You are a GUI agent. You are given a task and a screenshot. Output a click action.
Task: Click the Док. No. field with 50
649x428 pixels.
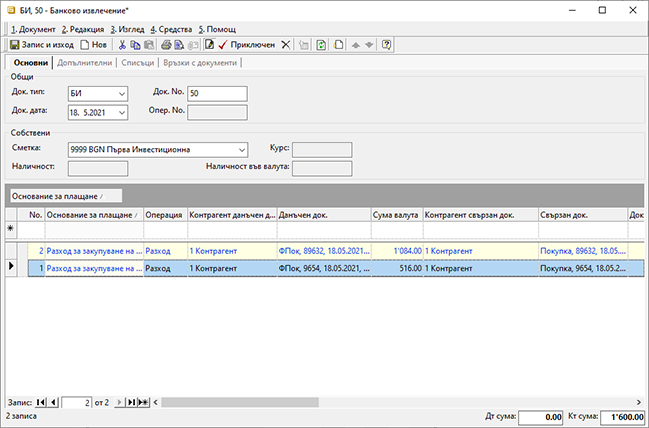(x=217, y=94)
